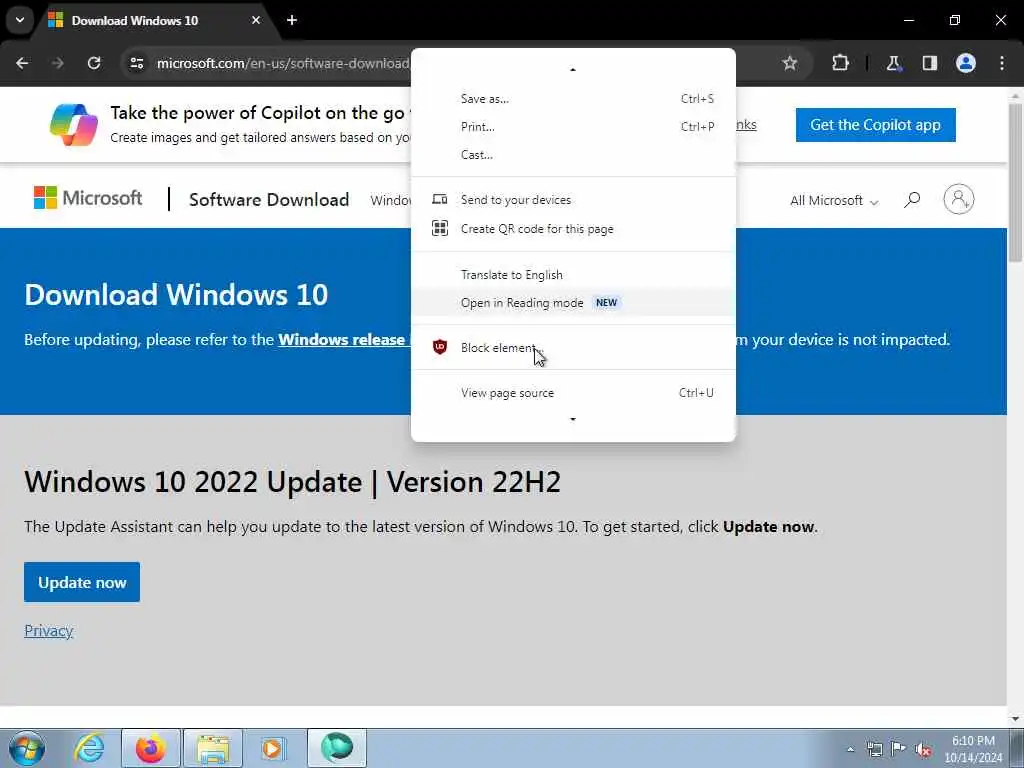Click the Copilot logo in banner

[x=74, y=124]
